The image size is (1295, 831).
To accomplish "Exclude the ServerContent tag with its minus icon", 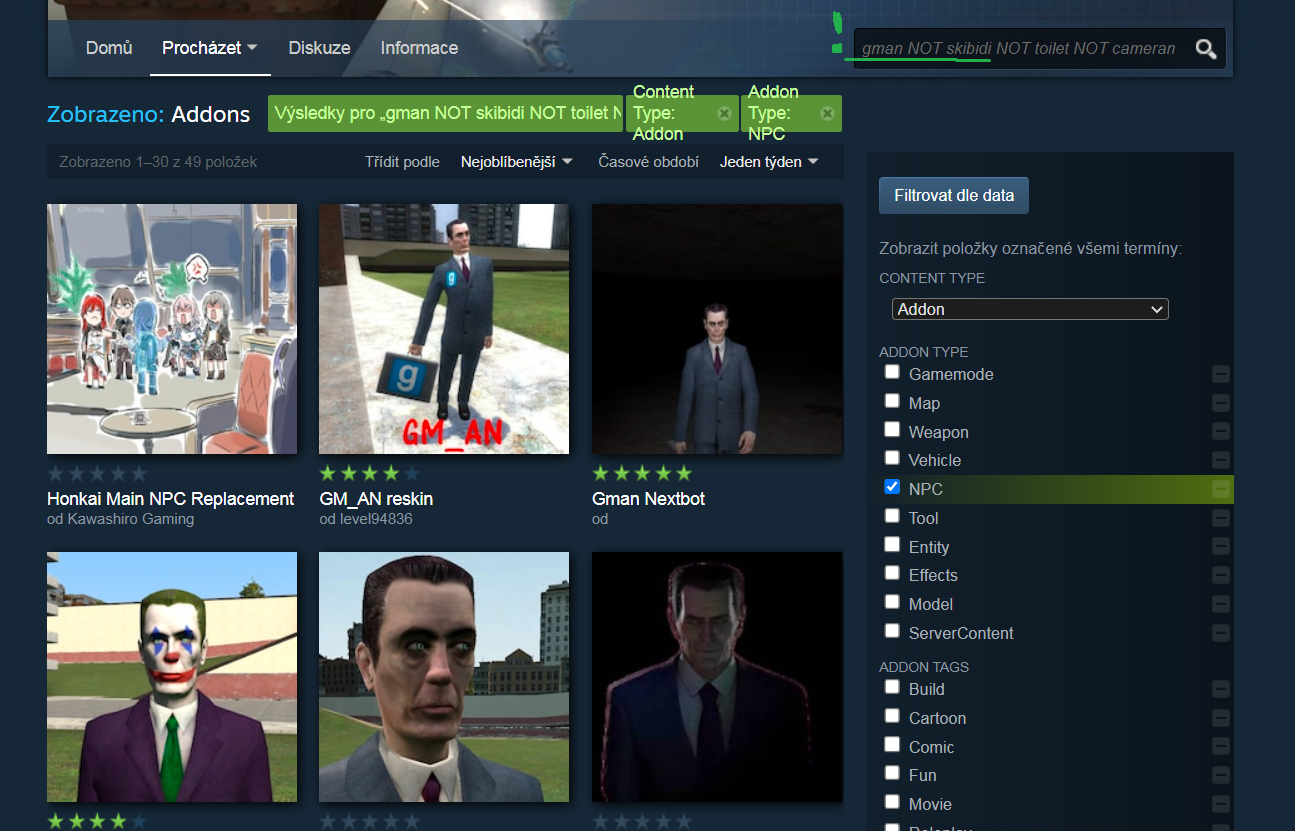I will click(x=1221, y=633).
